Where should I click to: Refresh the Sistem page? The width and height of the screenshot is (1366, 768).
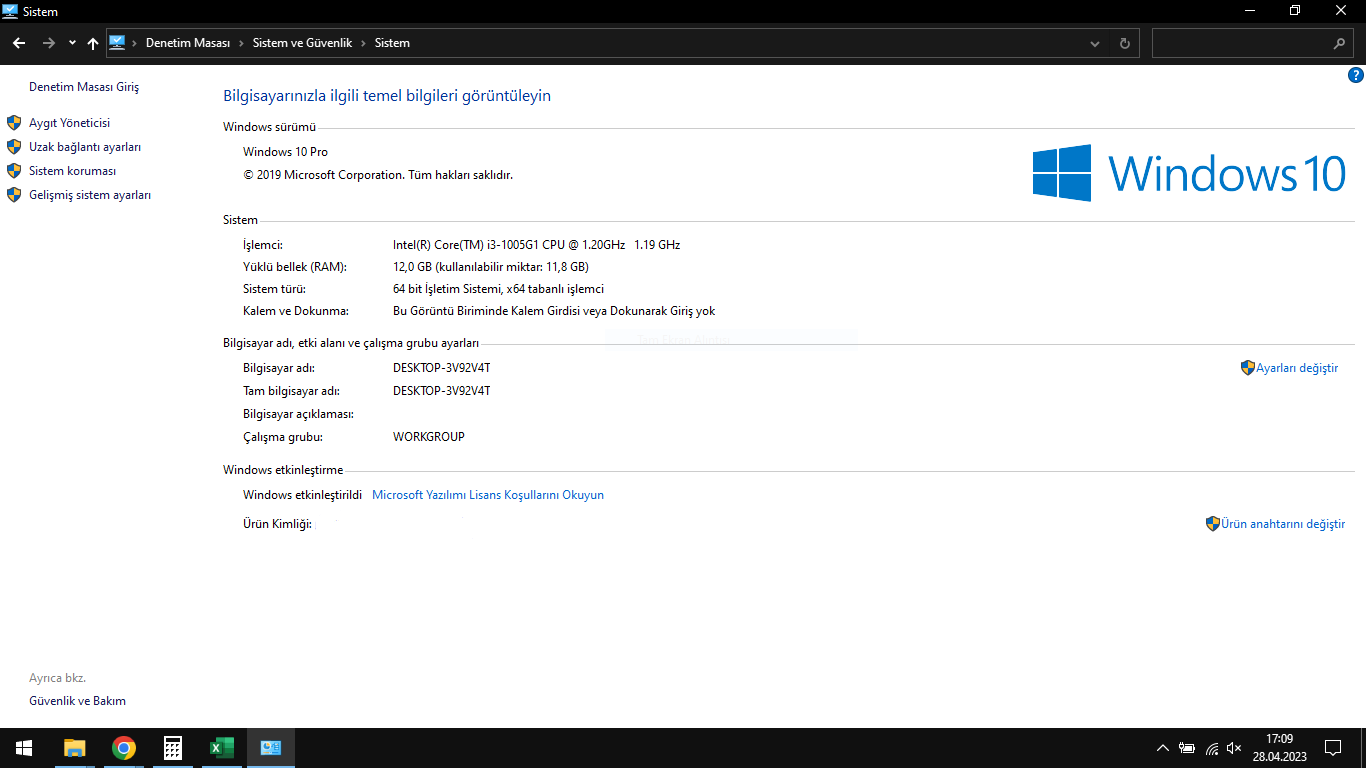[x=1125, y=43]
